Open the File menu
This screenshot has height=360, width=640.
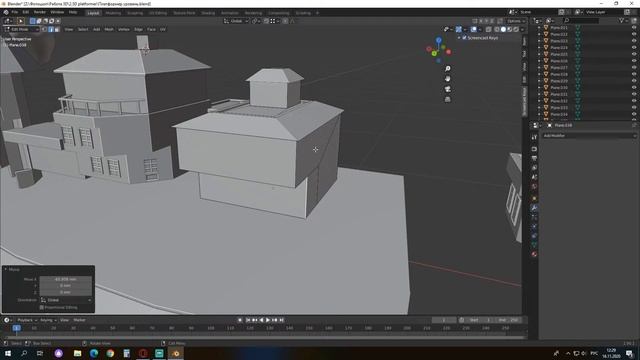(15, 13)
